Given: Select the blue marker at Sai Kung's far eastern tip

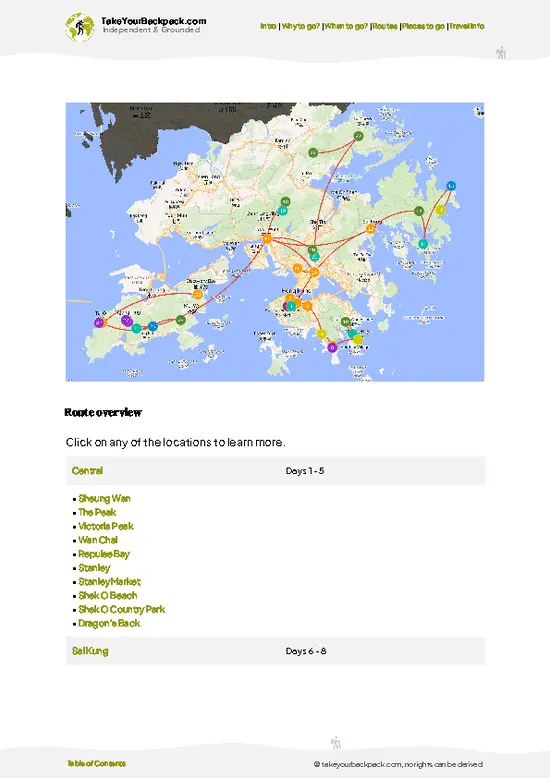Looking at the screenshot, I should point(451,186).
